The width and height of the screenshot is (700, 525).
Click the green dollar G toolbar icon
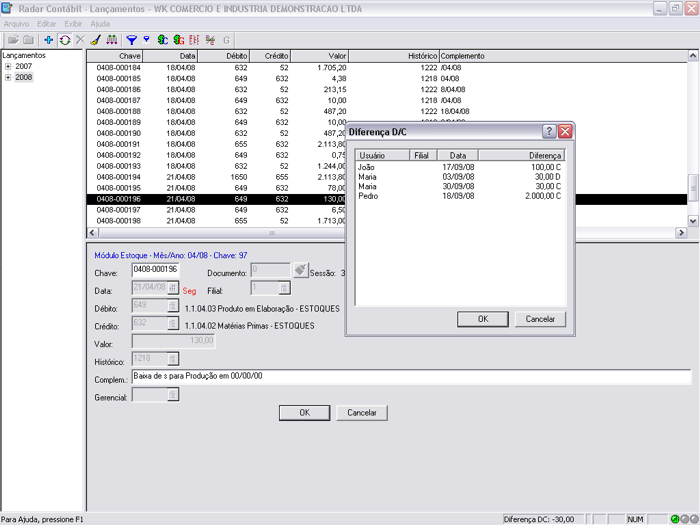pyautogui.click(x=178, y=40)
